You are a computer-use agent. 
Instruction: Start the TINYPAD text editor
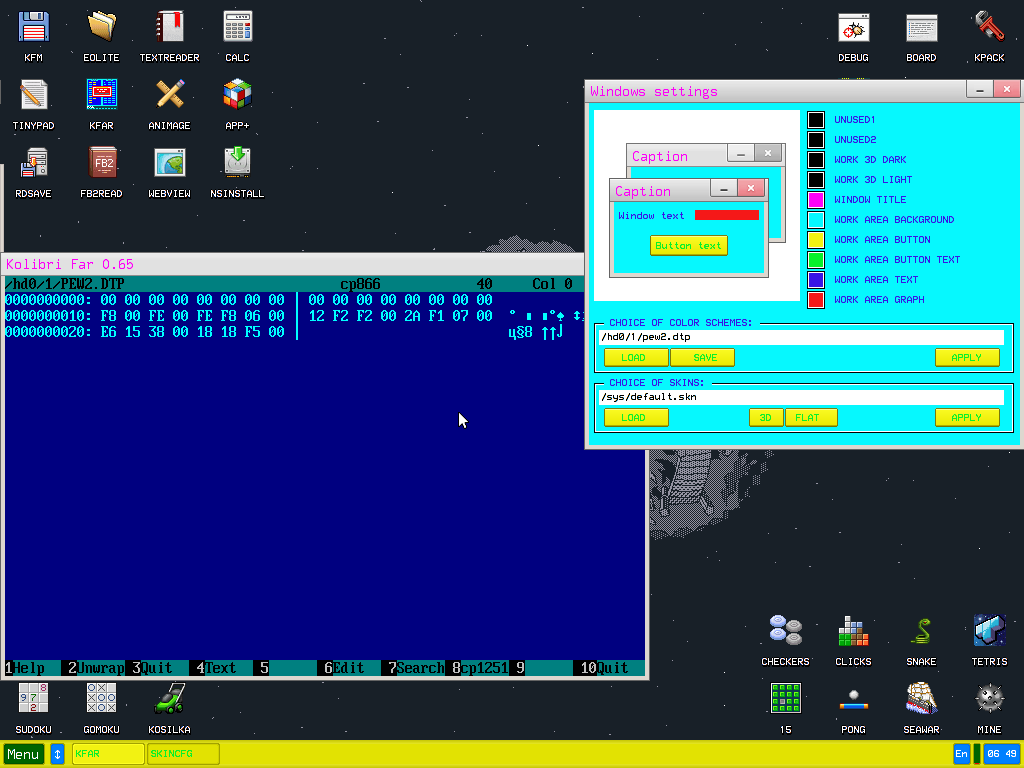click(x=33, y=95)
